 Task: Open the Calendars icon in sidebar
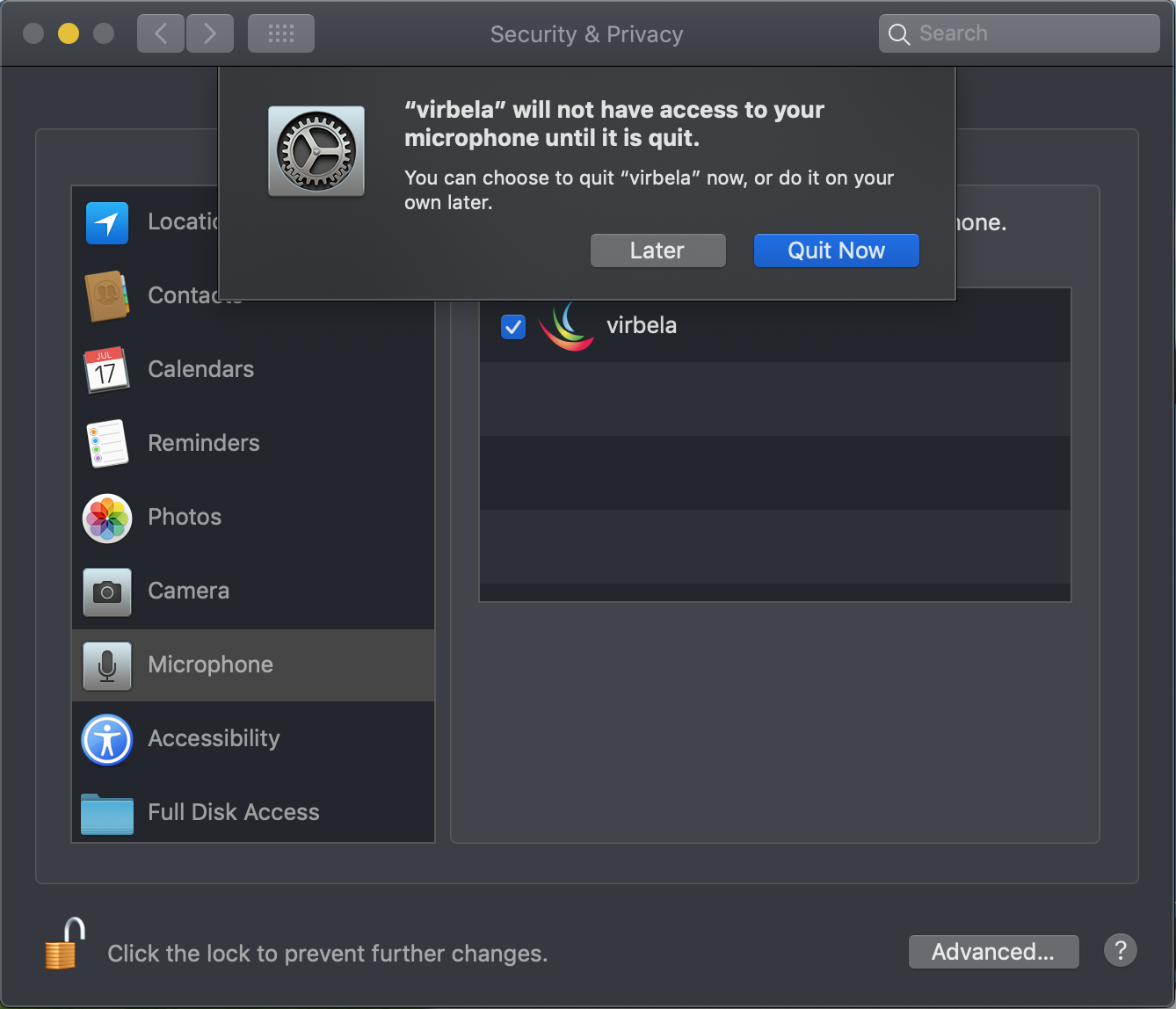(106, 369)
